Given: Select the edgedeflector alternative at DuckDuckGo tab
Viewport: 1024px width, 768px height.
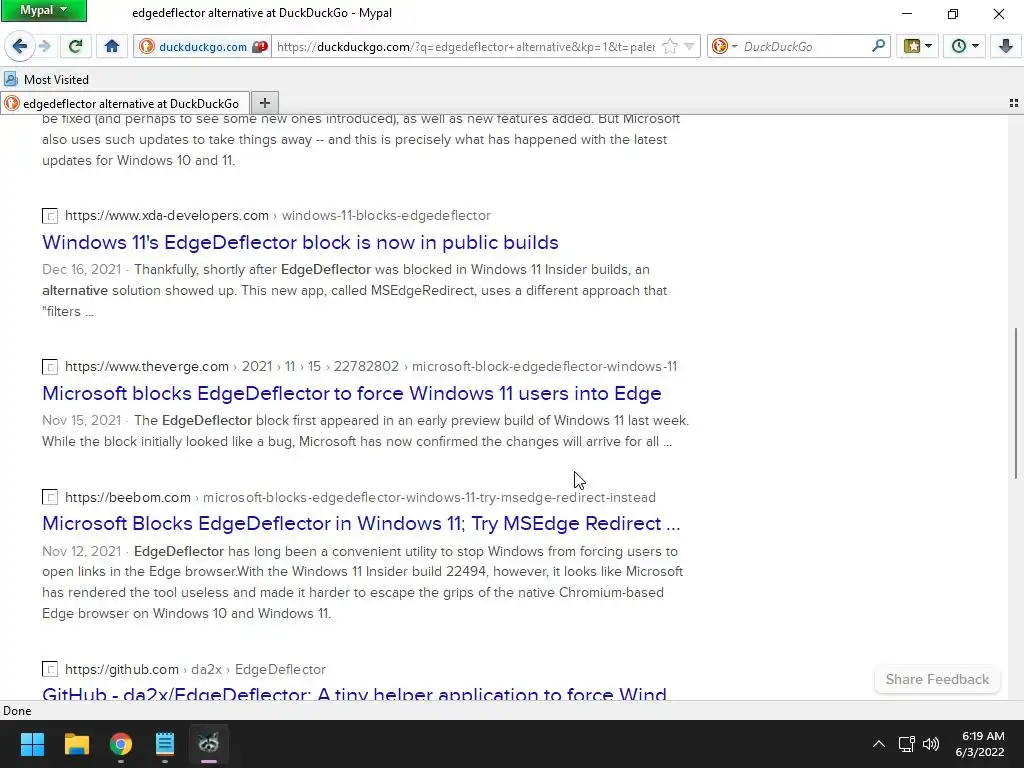Looking at the screenshot, I should point(125,103).
